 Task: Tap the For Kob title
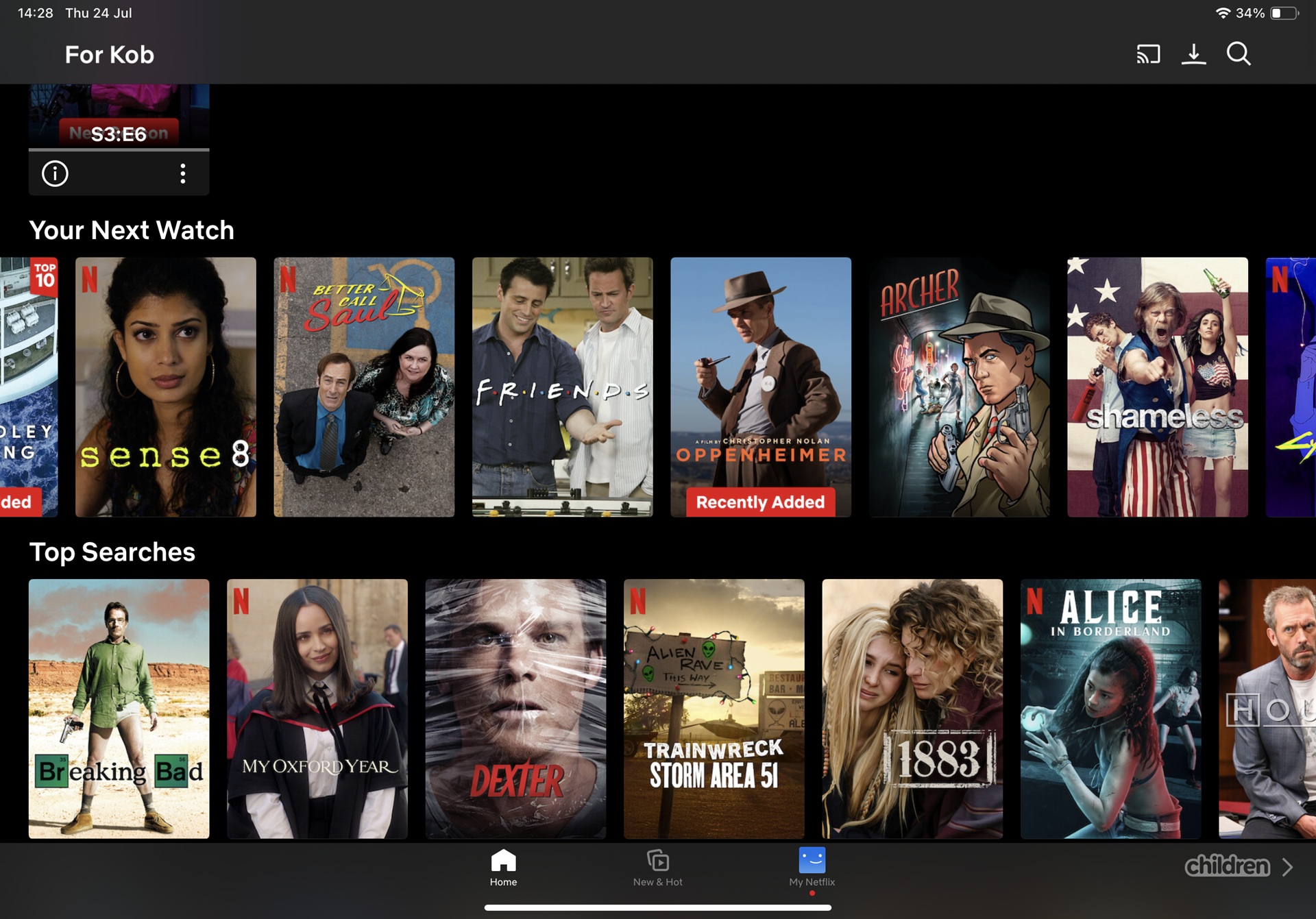110,55
